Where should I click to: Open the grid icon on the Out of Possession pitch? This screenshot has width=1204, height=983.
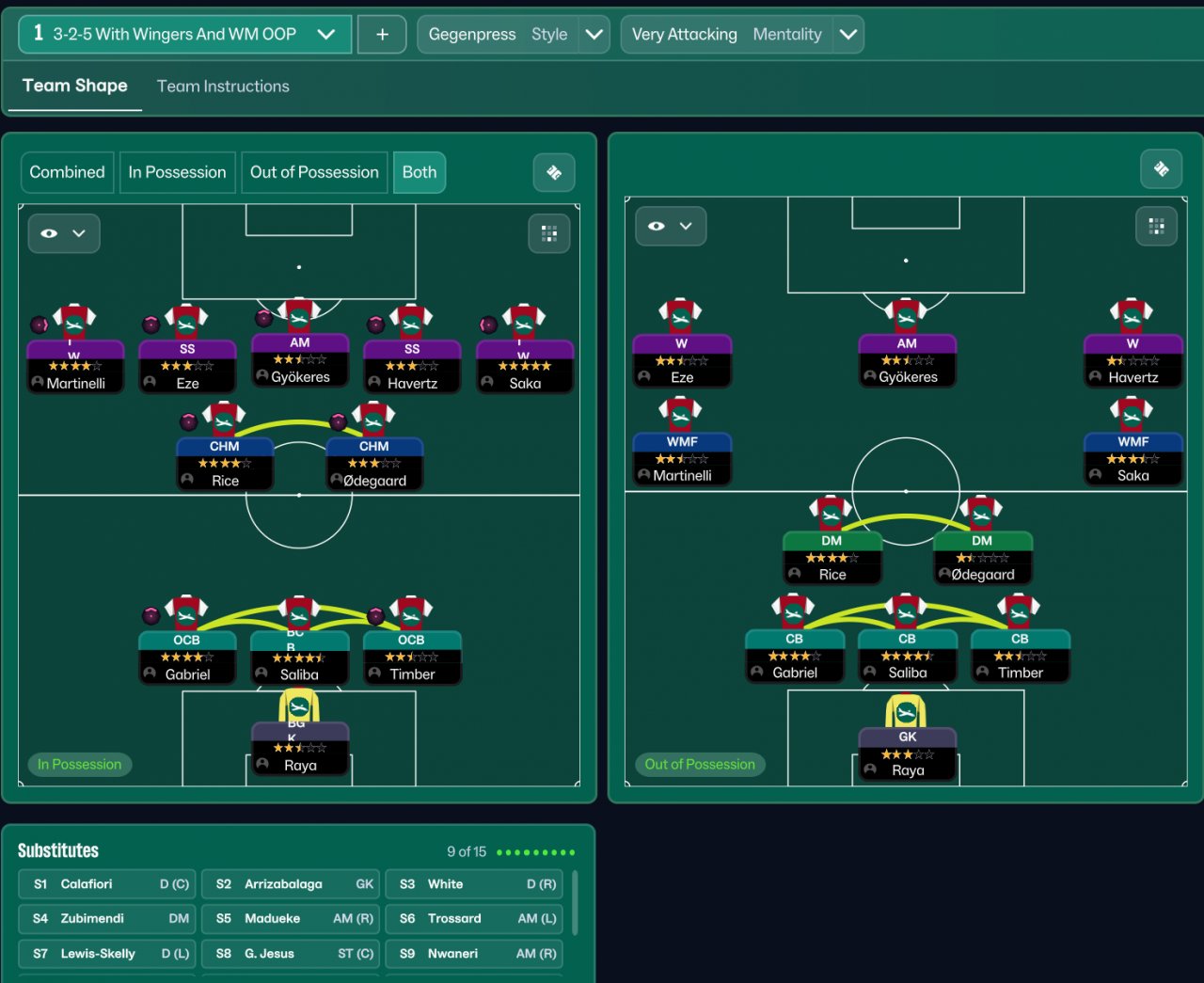tap(1157, 226)
